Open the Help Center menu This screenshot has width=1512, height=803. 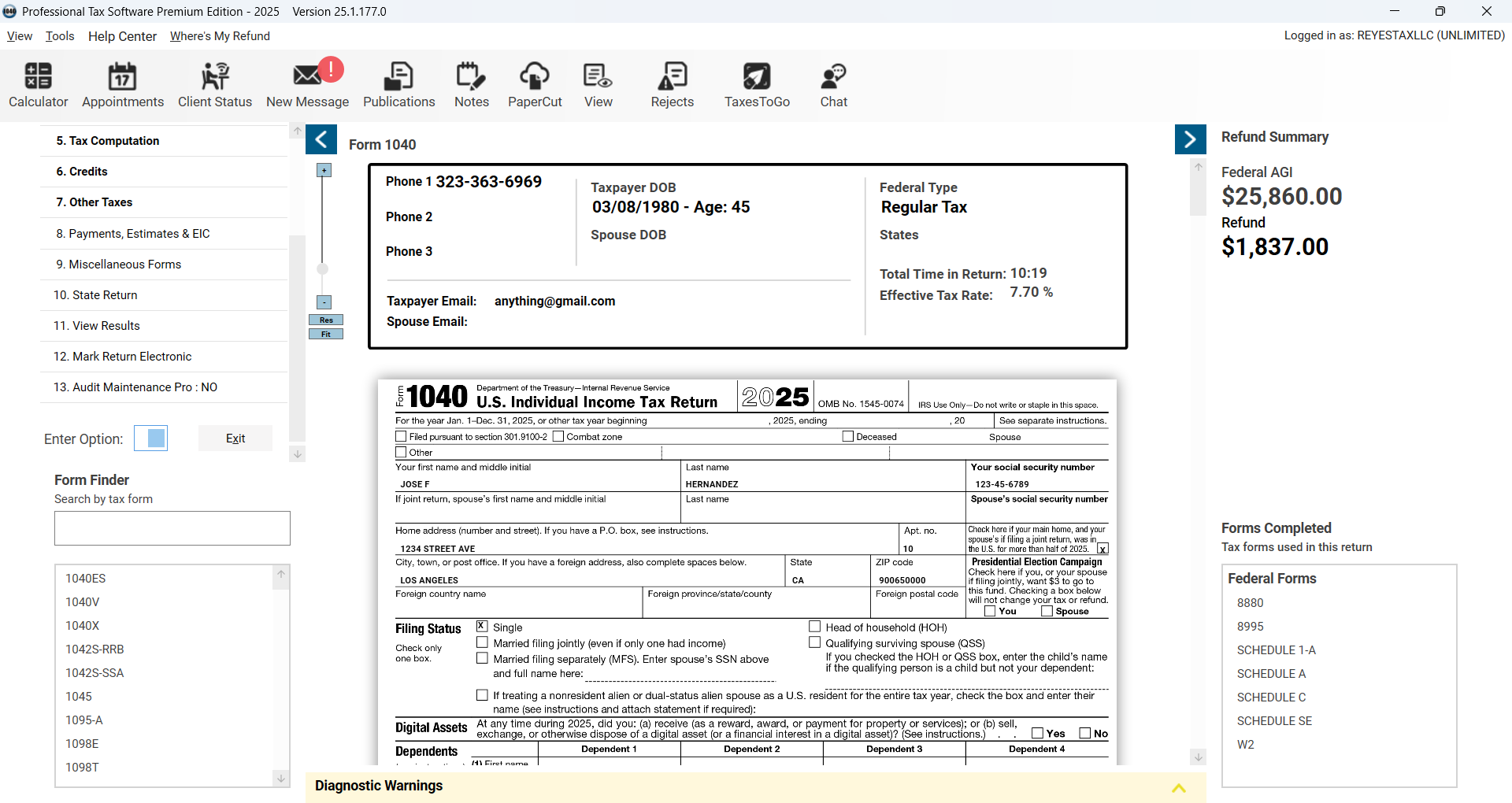point(122,36)
